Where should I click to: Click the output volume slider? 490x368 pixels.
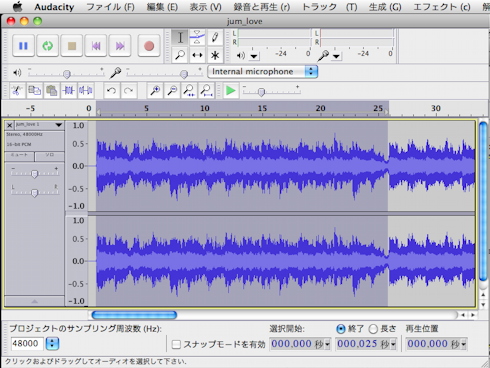pos(66,73)
